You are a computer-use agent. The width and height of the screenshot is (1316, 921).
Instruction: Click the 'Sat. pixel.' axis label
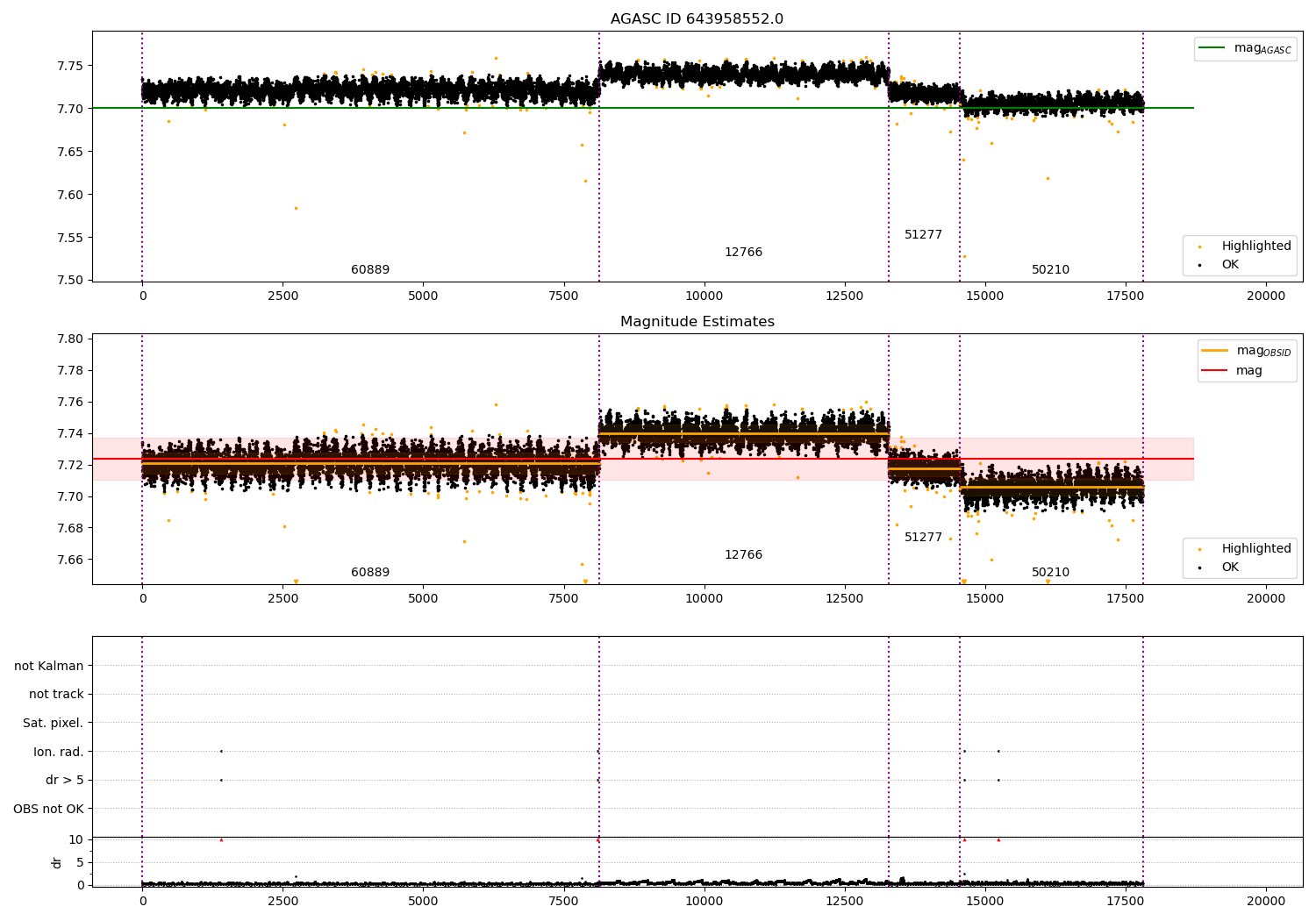point(54,724)
